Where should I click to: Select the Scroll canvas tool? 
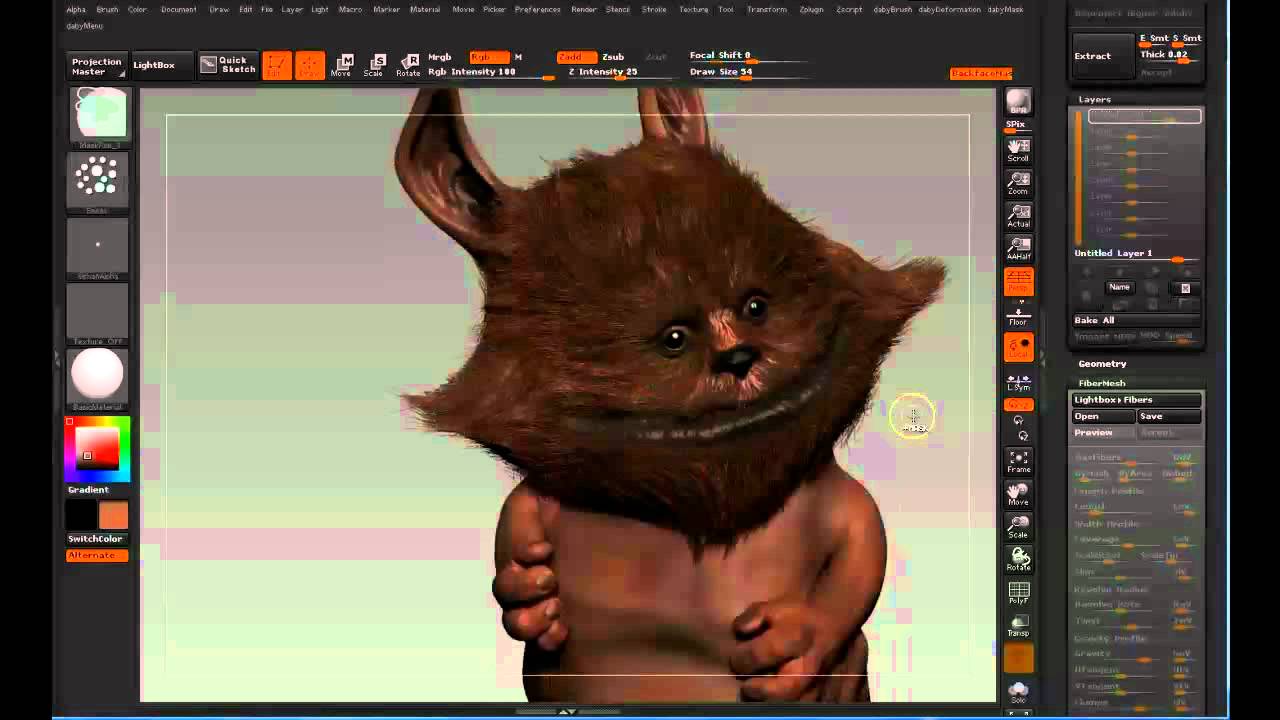[1018, 150]
